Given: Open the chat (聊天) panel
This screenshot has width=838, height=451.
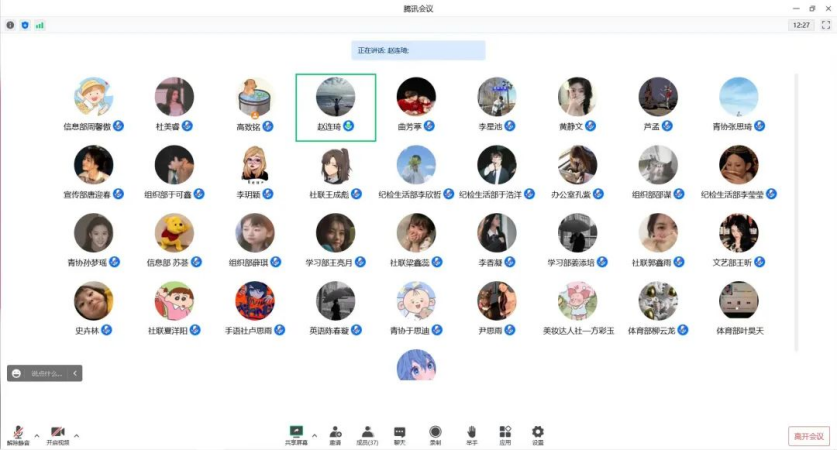Looking at the screenshot, I should coord(400,432).
